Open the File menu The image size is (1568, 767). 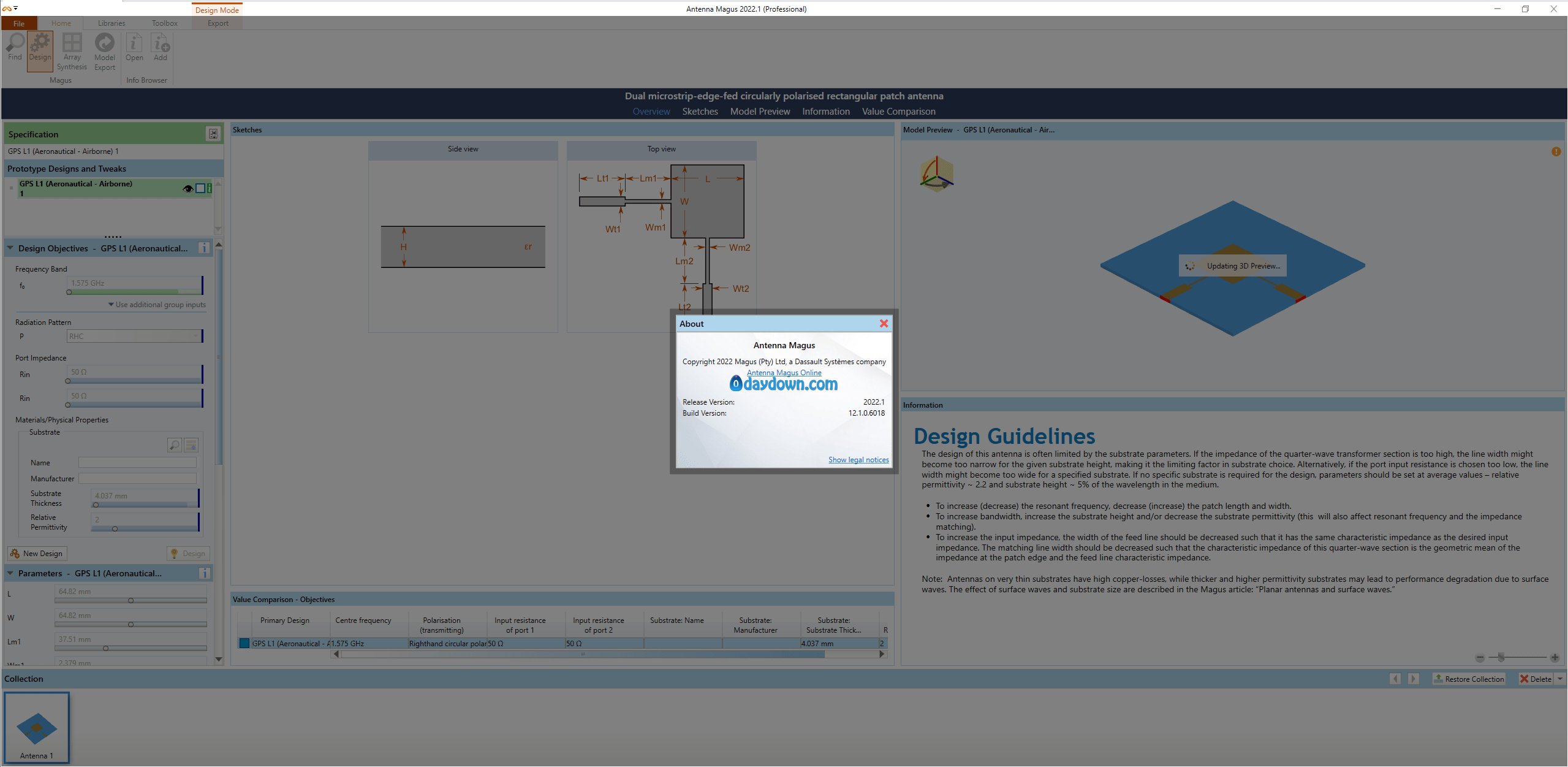click(x=19, y=23)
